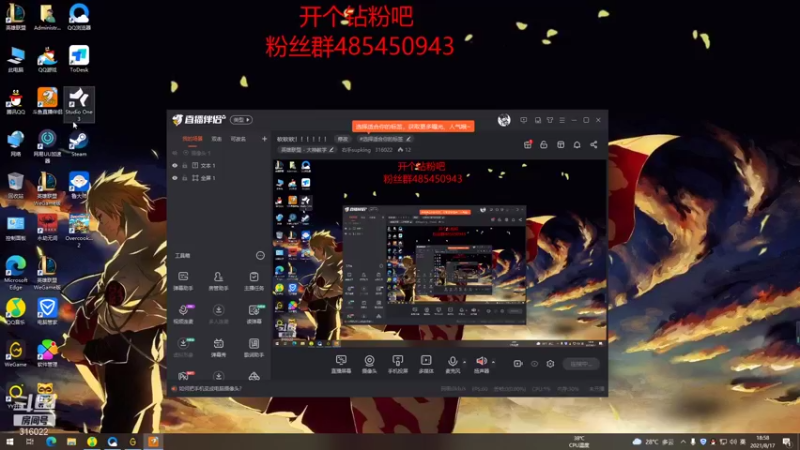Open the hamburger menu in the title bar
This screenshot has width=800, height=450.
[562, 120]
